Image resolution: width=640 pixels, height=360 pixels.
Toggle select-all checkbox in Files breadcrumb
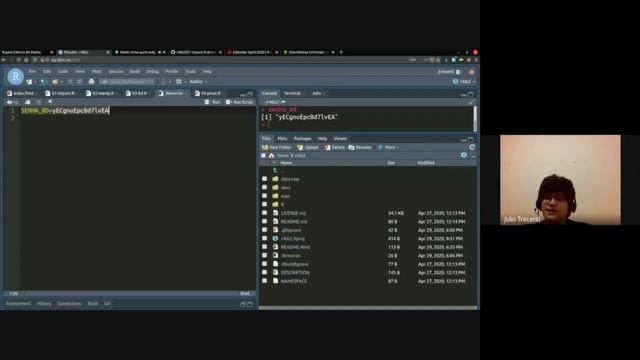(x=263, y=156)
